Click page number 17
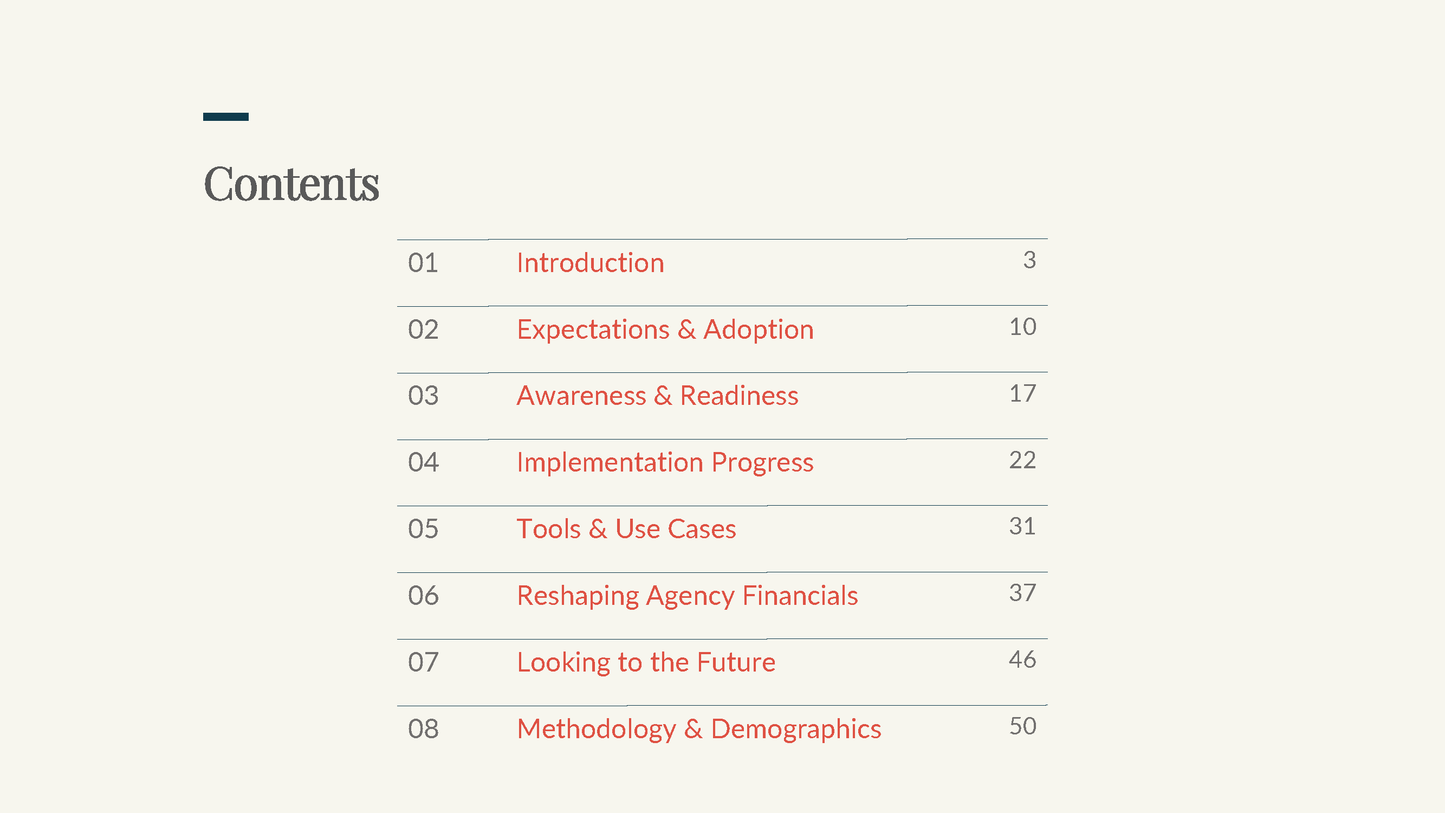 [1022, 393]
